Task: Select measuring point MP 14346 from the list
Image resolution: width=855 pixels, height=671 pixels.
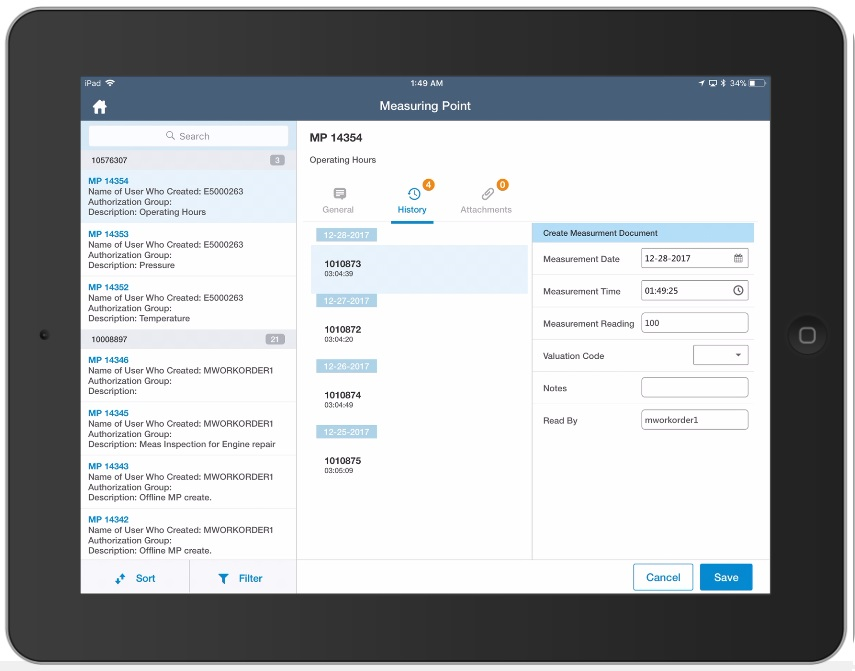Action: coord(188,373)
